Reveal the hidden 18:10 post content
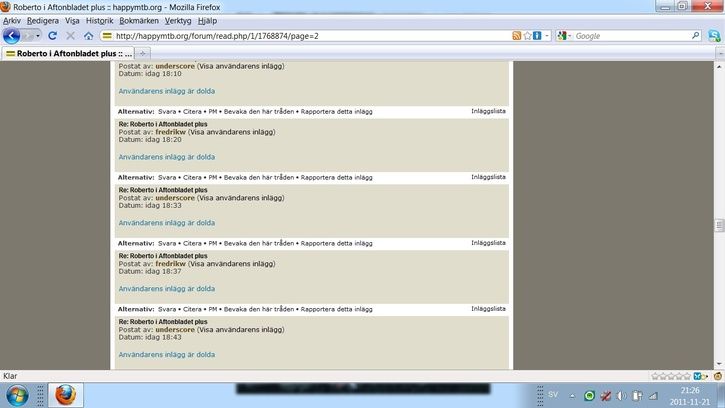 coord(166,91)
